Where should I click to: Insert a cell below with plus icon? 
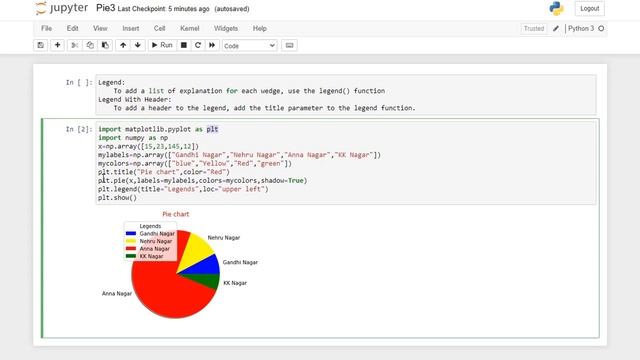(x=57, y=45)
